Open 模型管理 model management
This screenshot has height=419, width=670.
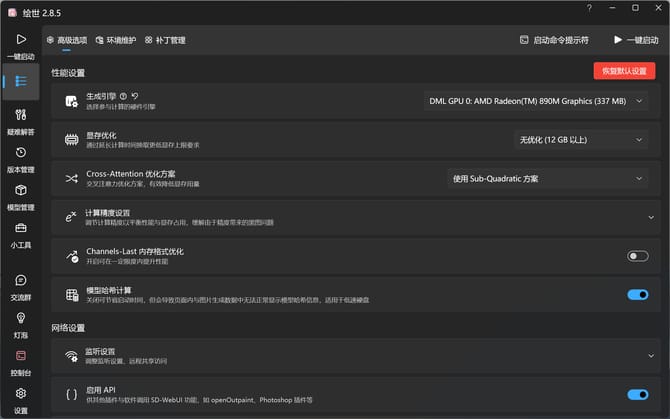[21, 191]
